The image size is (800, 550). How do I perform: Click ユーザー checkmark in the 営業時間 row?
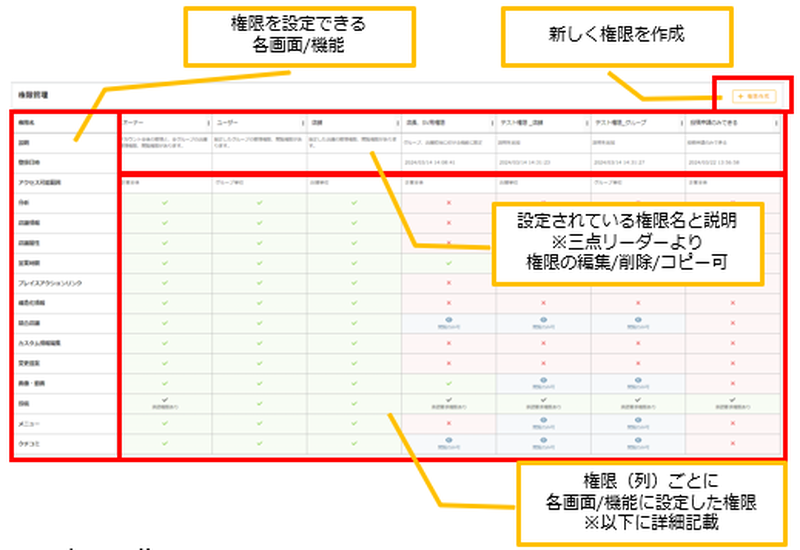click(260, 261)
